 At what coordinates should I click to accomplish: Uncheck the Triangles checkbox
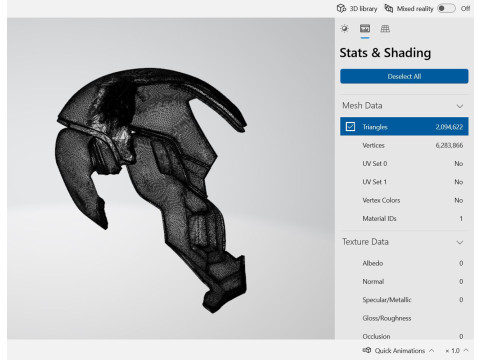[350, 127]
